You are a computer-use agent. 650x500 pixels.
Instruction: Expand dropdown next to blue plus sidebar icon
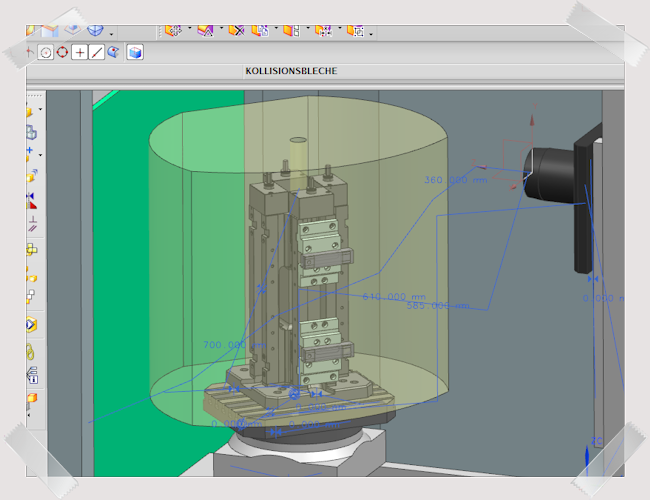point(41,155)
